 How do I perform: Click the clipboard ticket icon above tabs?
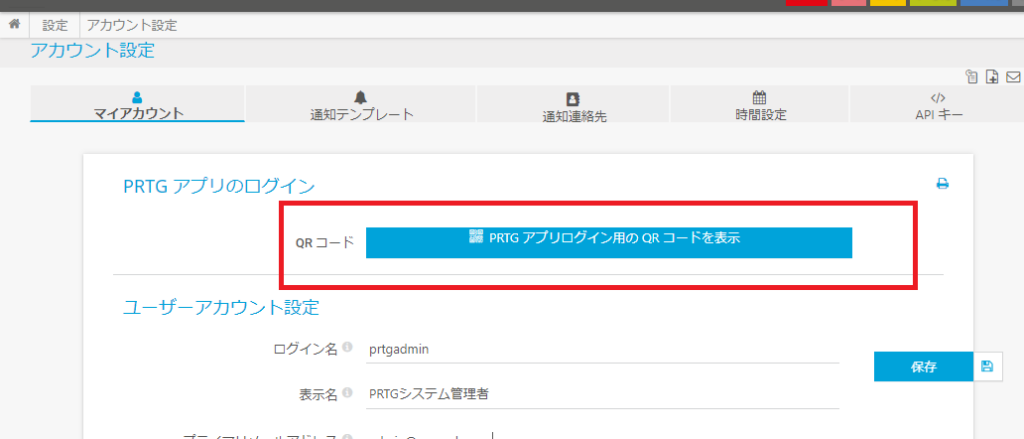pyautogui.click(x=972, y=76)
